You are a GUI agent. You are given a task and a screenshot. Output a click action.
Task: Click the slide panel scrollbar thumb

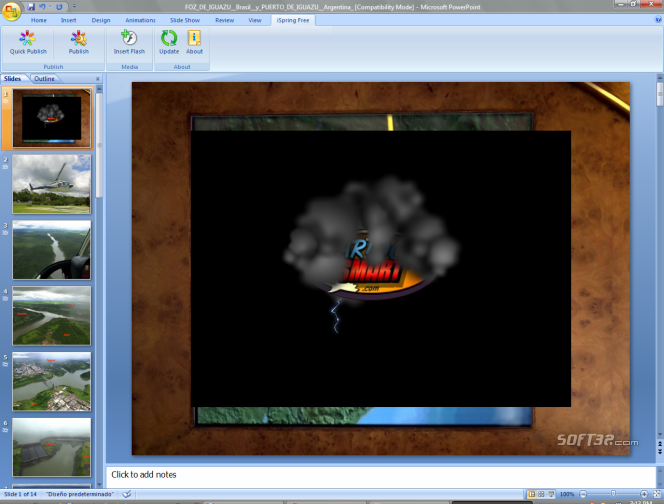coord(99,145)
